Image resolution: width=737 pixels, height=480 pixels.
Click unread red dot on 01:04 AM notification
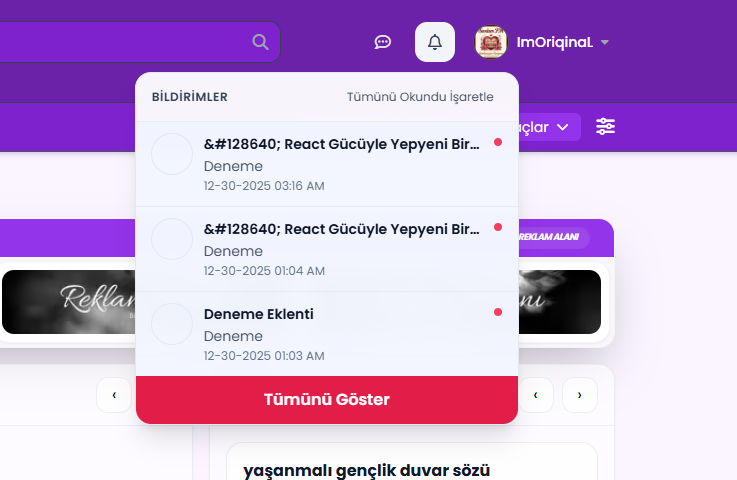tap(498, 228)
